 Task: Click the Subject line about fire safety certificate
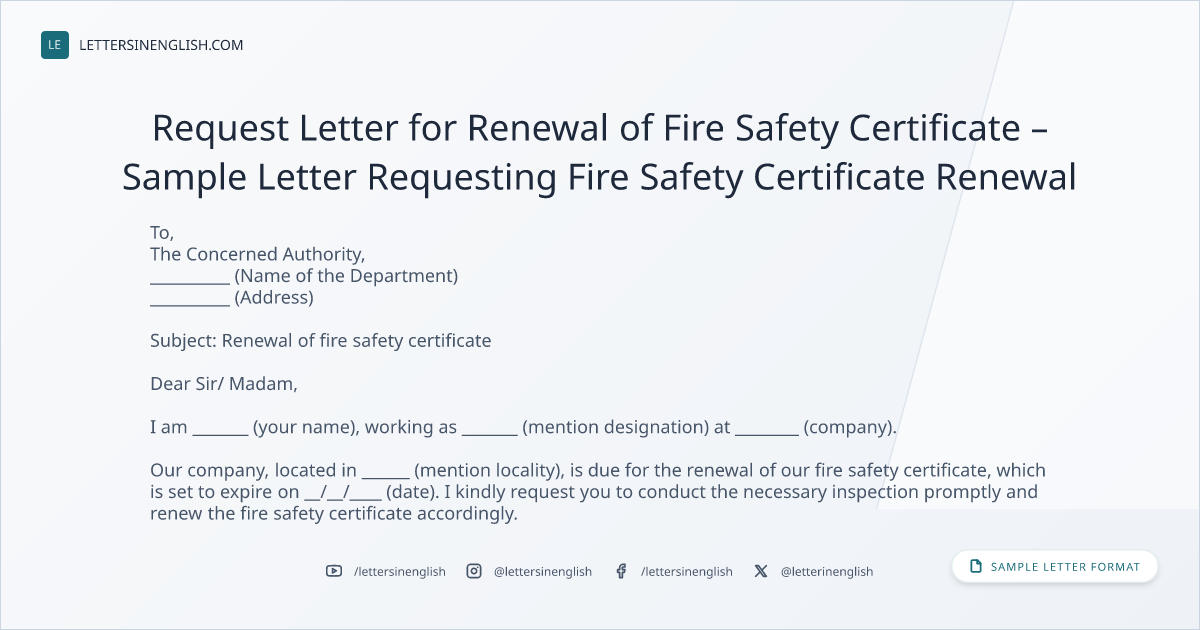pyautogui.click(x=321, y=340)
